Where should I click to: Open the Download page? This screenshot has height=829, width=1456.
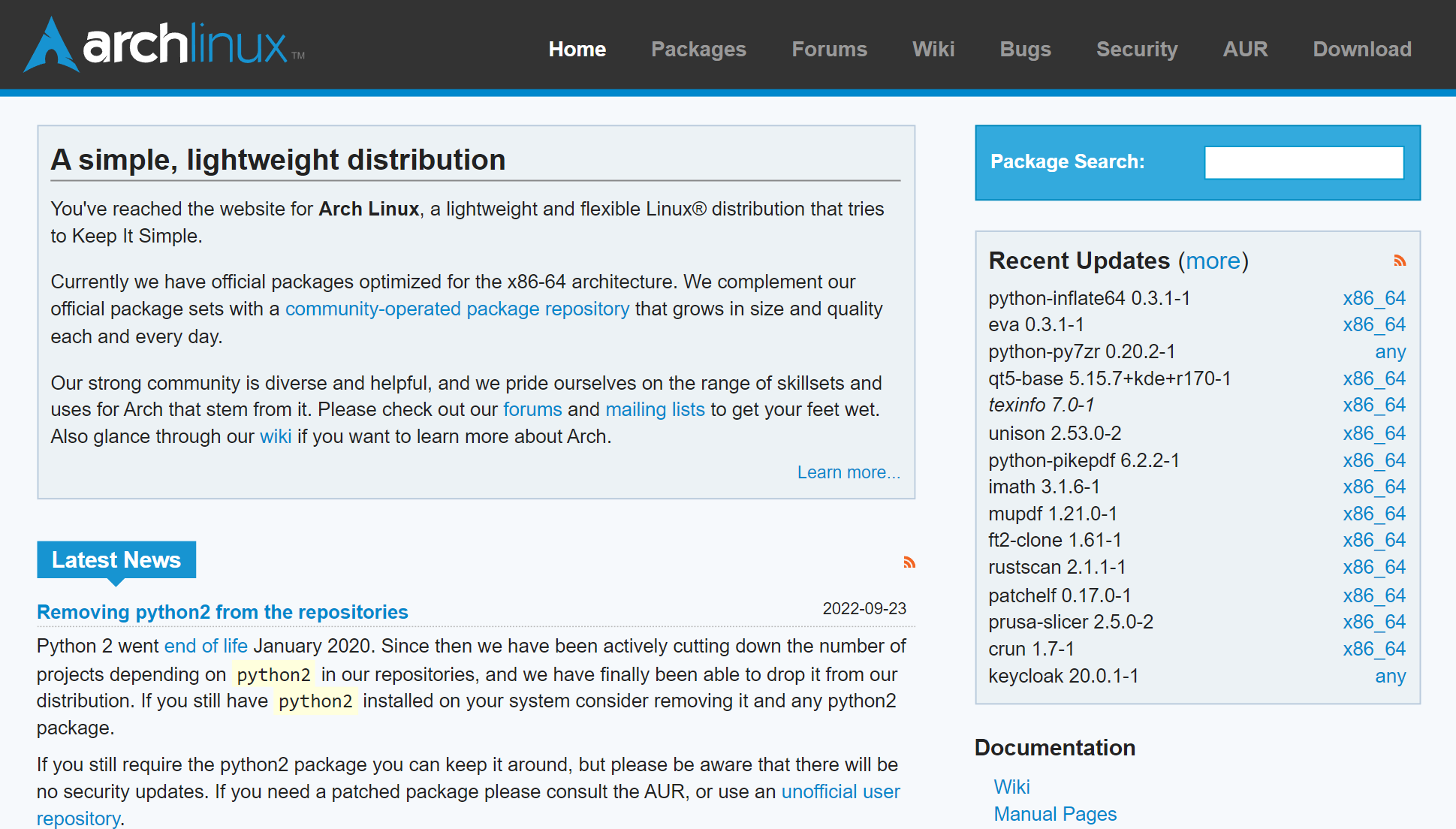pos(1362,50)
